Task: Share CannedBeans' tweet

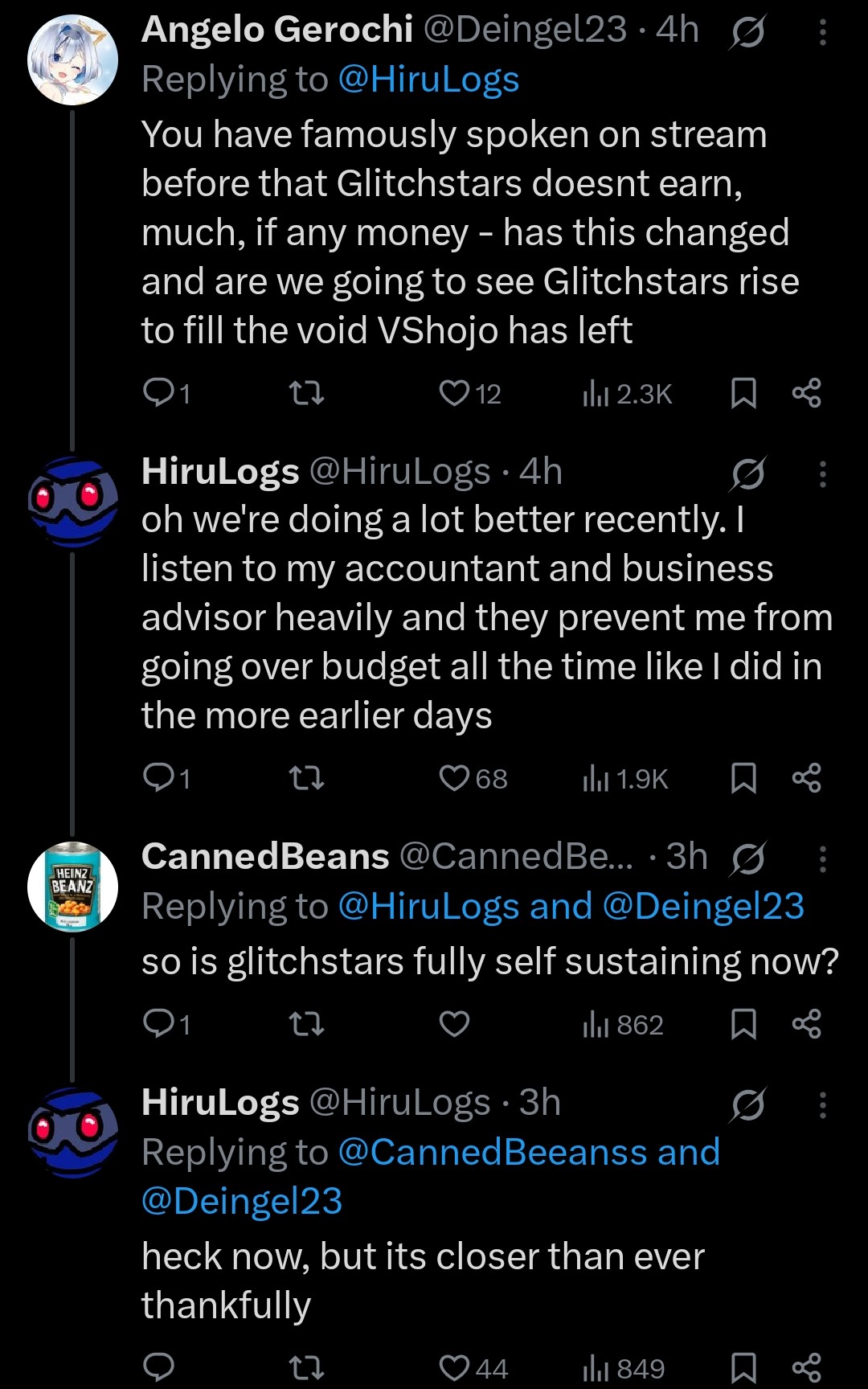Action: (806, 1024)
